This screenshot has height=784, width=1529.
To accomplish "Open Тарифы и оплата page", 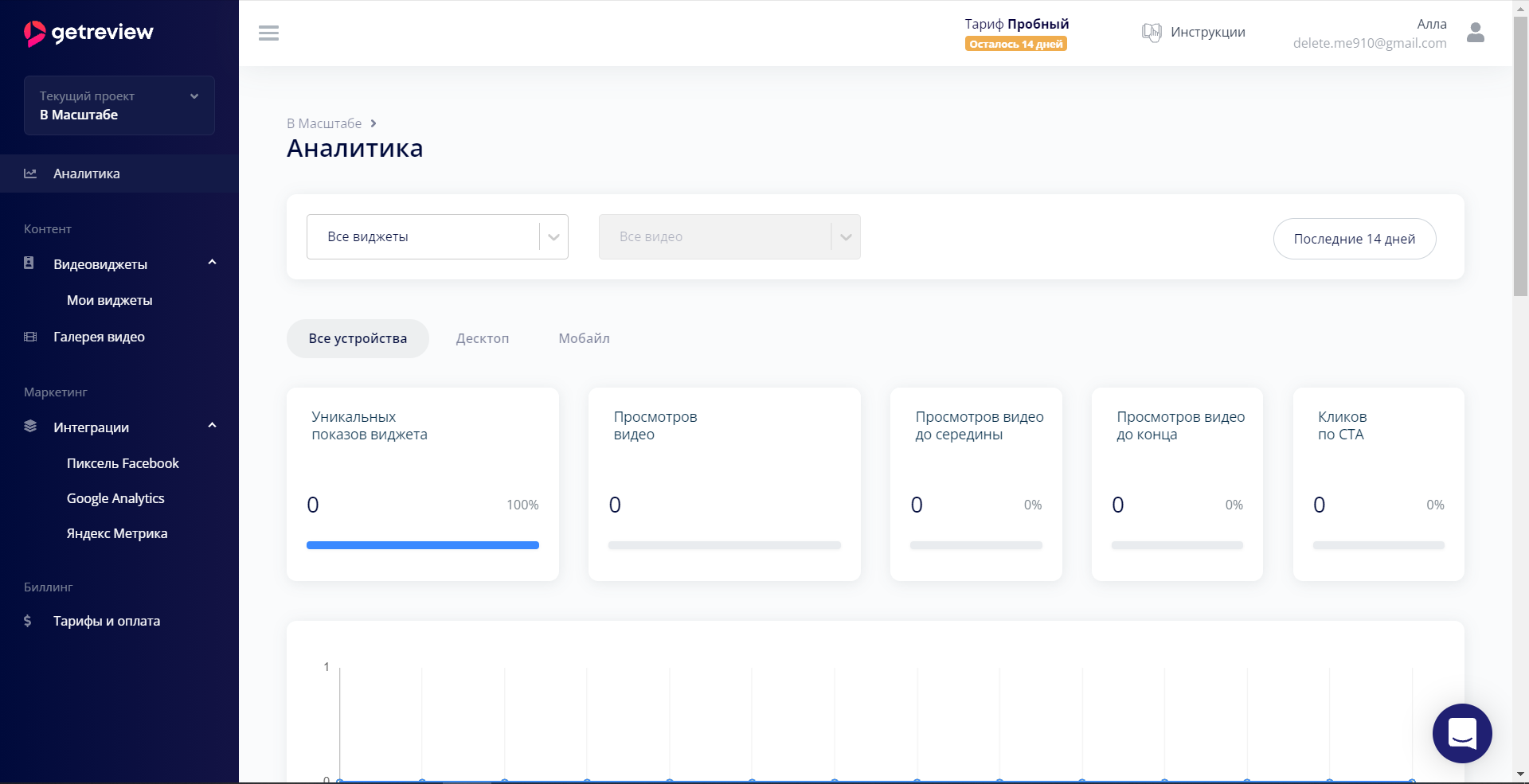I will (107, 621).
